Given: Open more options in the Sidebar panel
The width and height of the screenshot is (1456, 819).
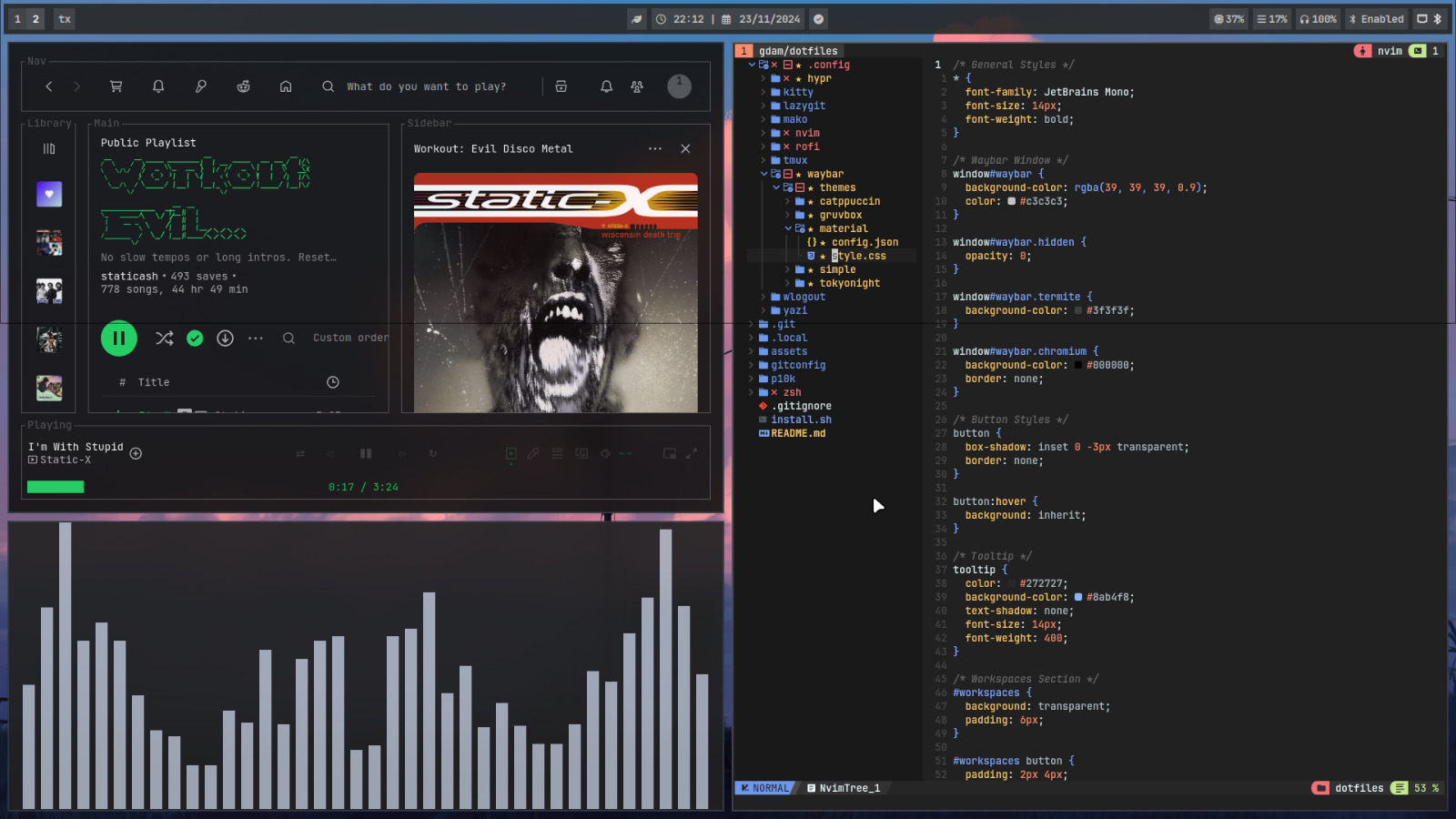Looking at the screenshot, I should tap(655, 148).
